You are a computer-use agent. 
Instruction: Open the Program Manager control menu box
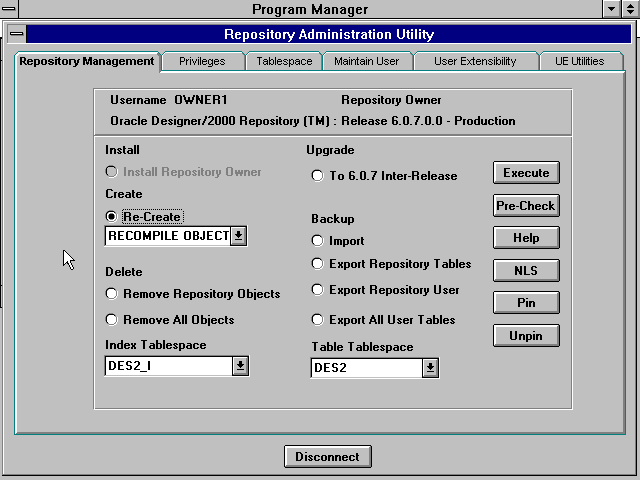(x=9, y=9)
